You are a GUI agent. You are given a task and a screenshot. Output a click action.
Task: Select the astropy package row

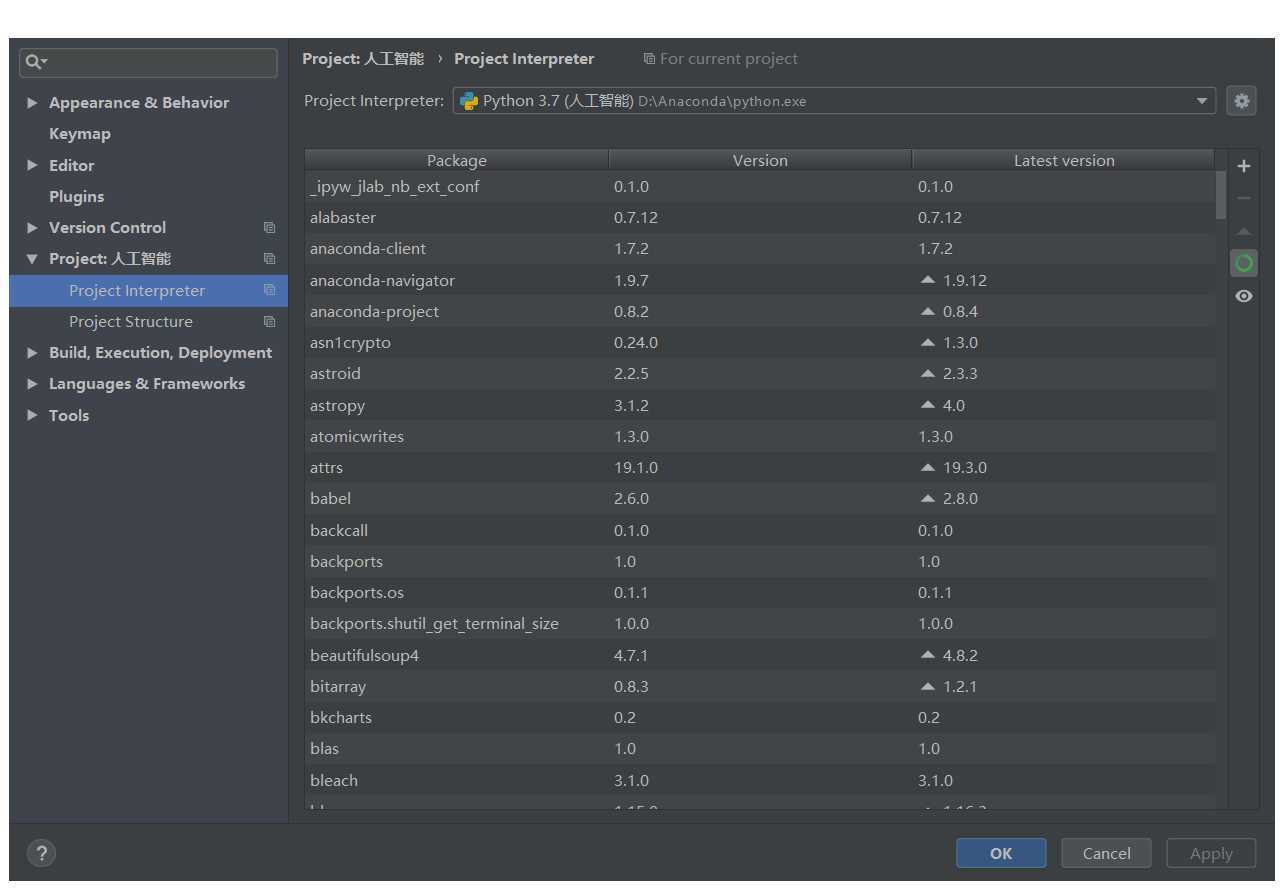tap(760, 405)
